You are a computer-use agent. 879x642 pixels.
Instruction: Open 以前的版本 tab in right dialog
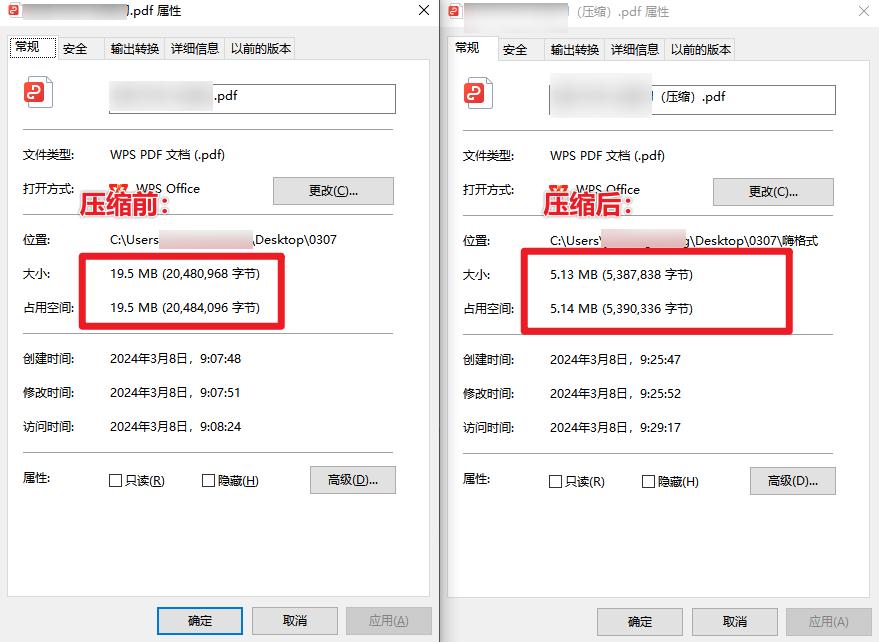tap(701, 50)
